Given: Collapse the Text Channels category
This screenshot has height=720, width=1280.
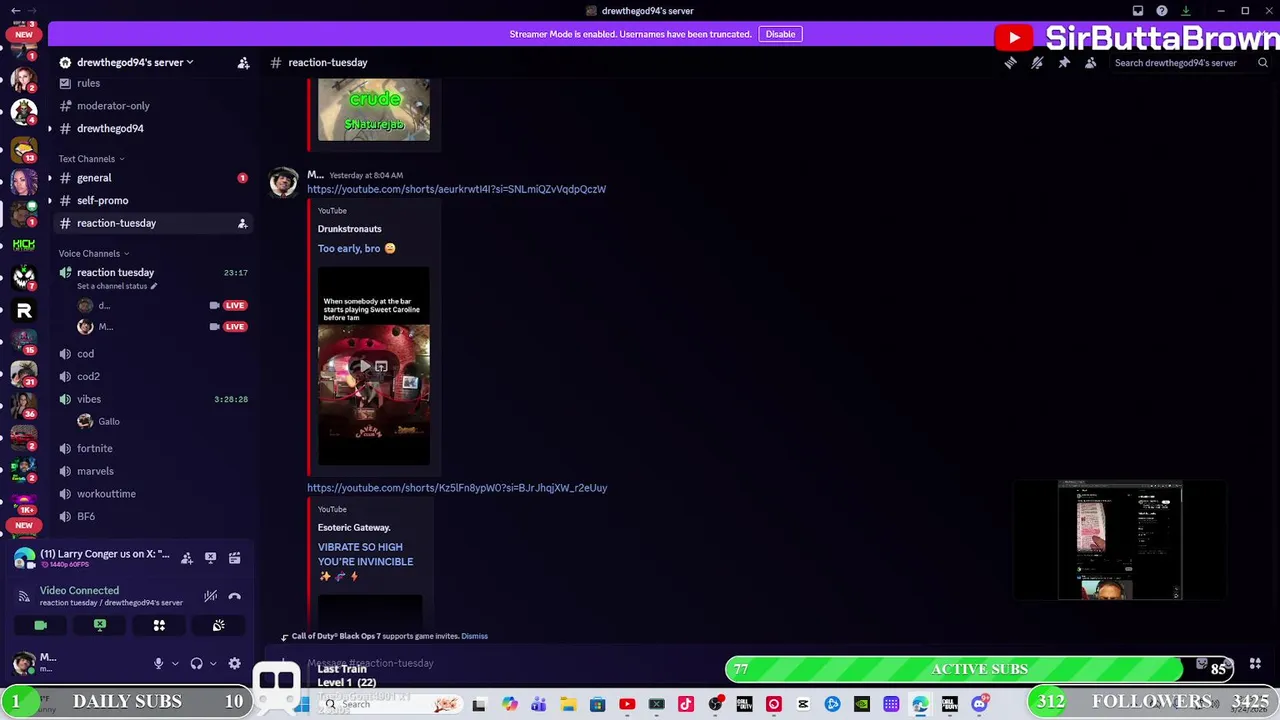Looking at the screenshot, I should (x=91, y=159).
